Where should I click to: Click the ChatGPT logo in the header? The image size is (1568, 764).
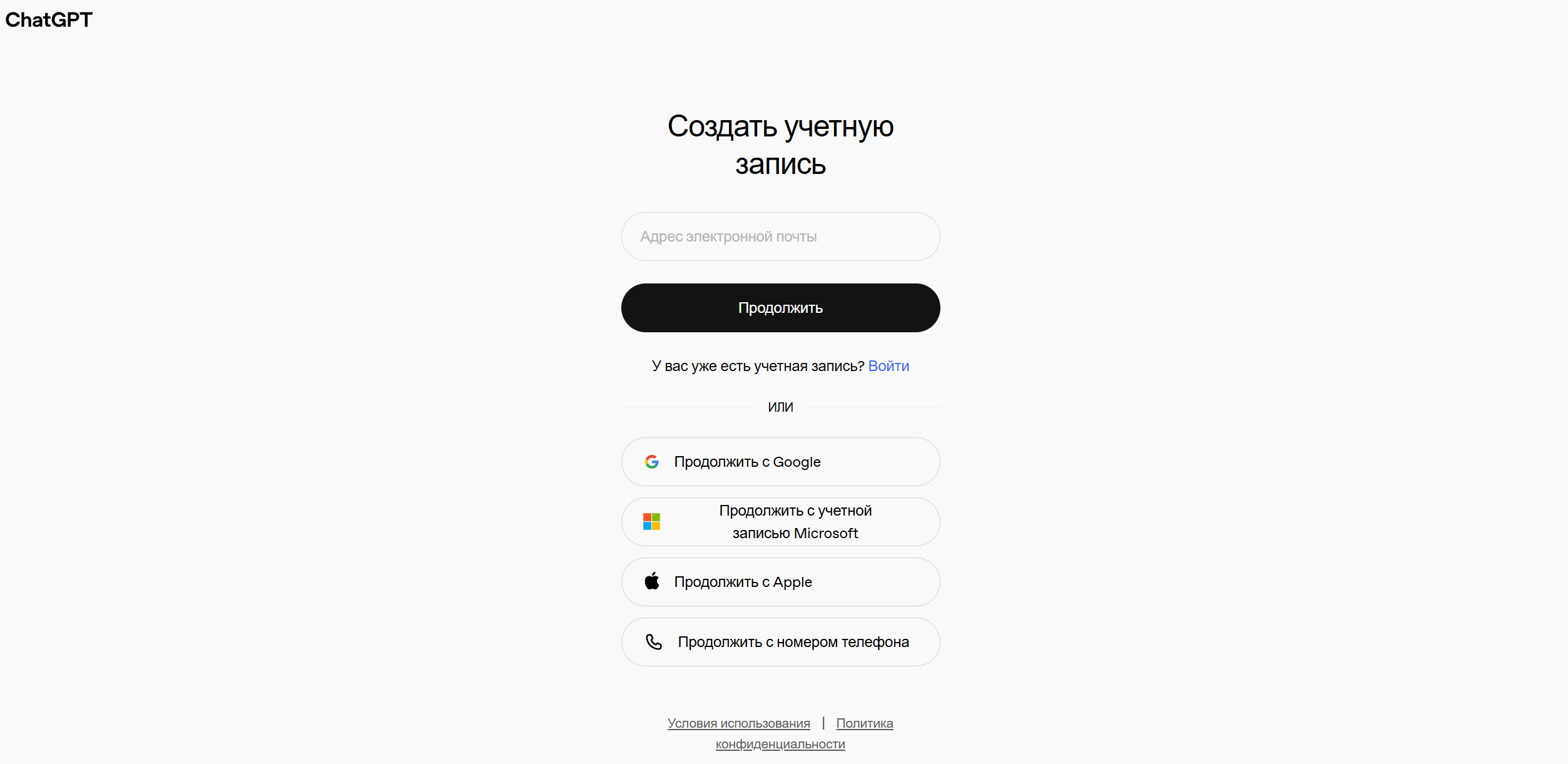pos(49,20)
